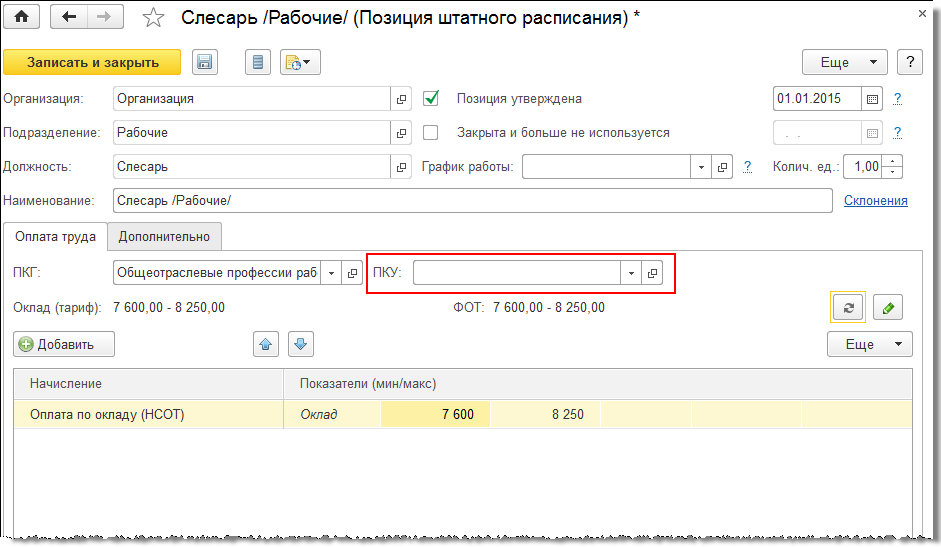Viewport: 941px width, 547px height.
Task: Expand the ПКУ dropdown list
Action: (631, 273)
